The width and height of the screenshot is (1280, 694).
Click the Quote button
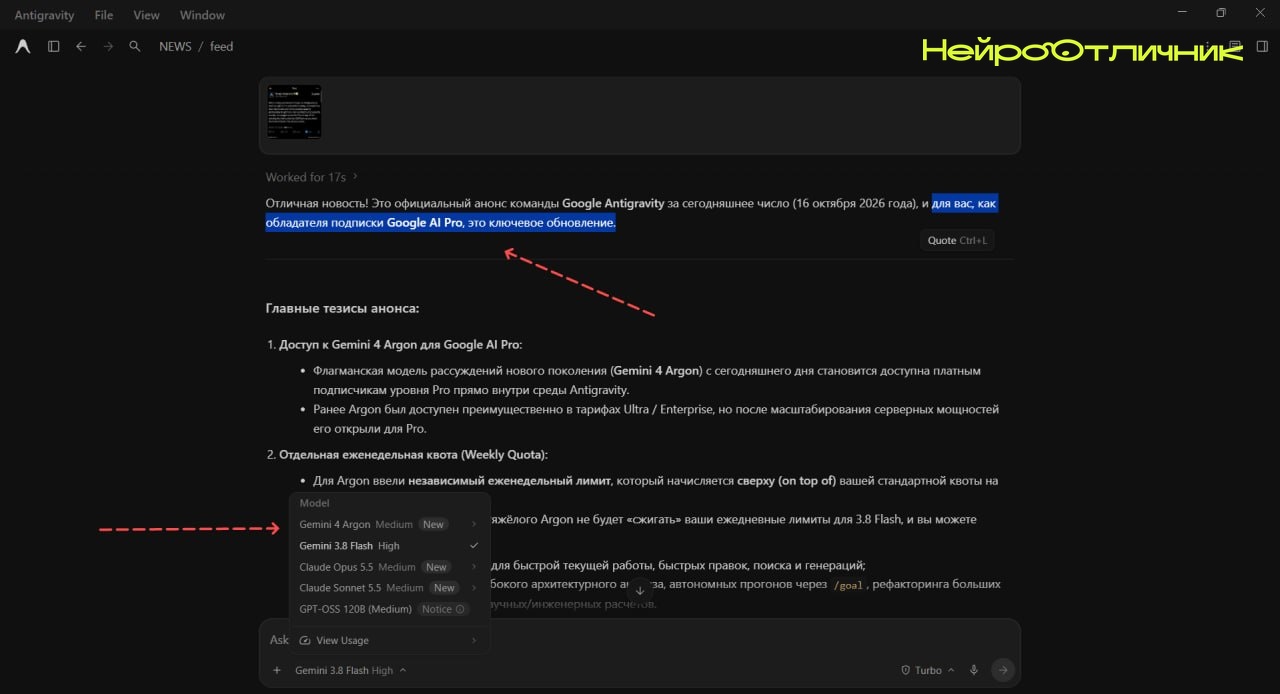click(957, 240)
